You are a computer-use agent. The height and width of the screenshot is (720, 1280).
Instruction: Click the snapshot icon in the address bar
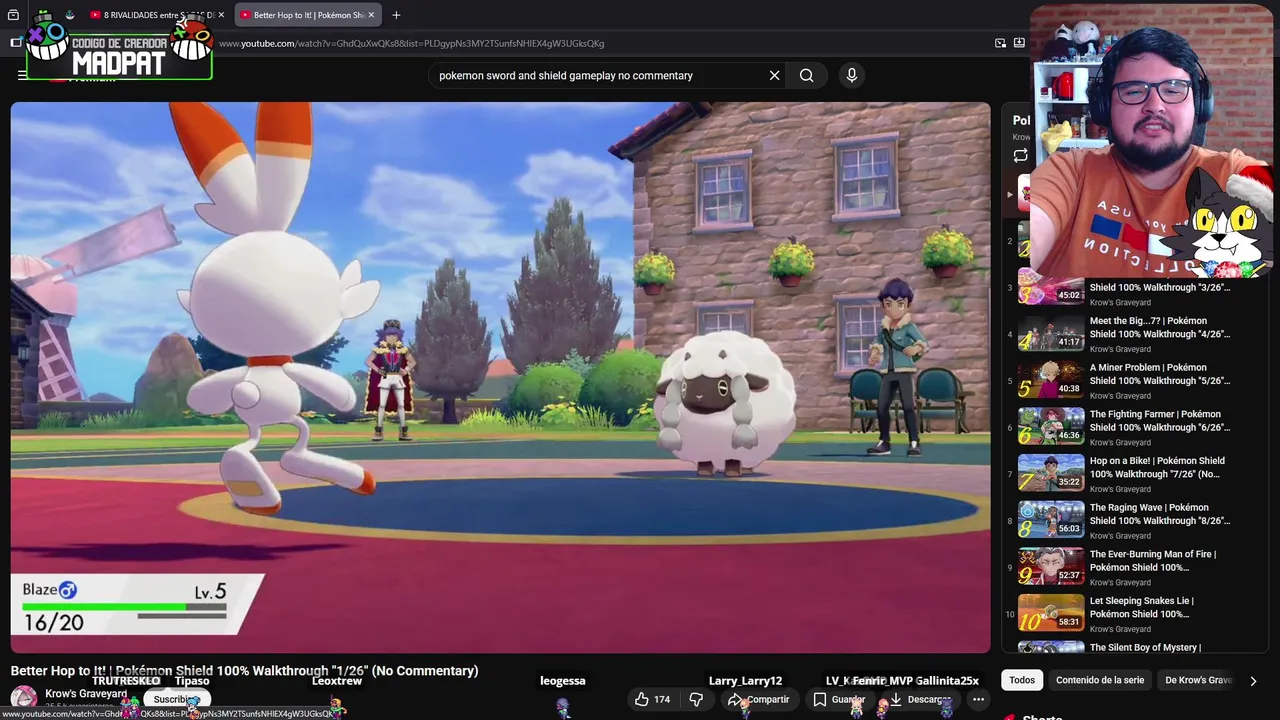[x=1019, y=43]
